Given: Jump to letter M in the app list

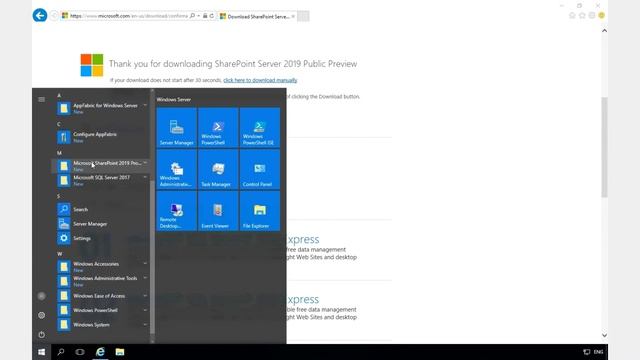Looking at the screenshot, I should [x=59, y=153].
